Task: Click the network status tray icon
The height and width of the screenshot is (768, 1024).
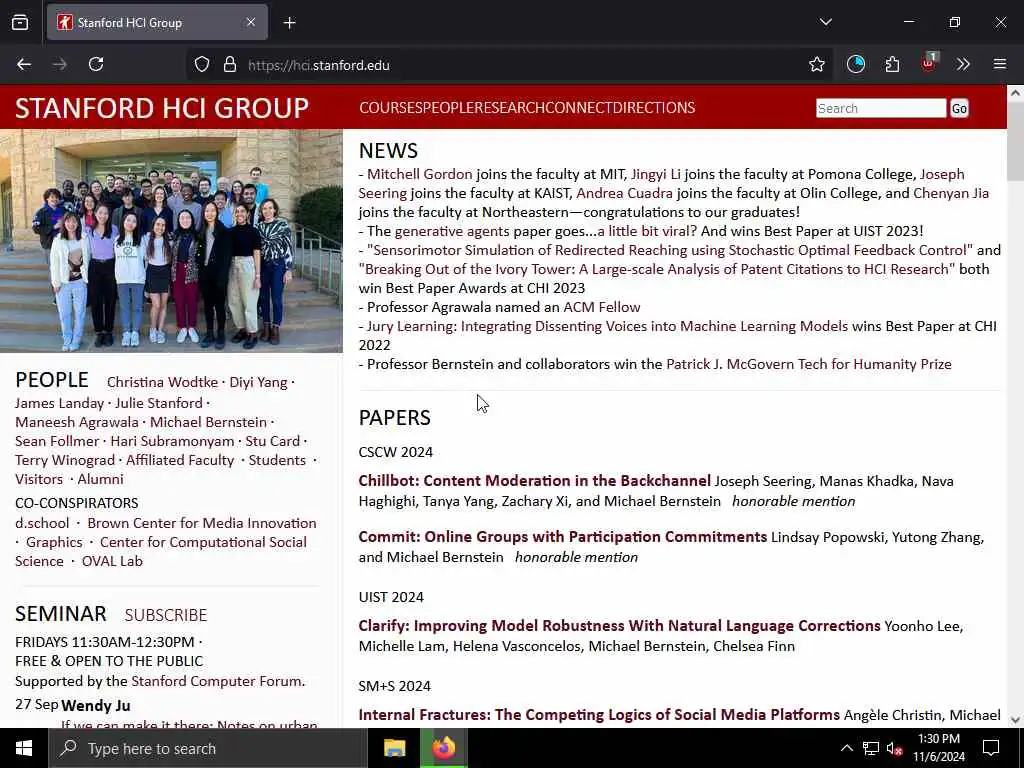Action: pos(871,748)
